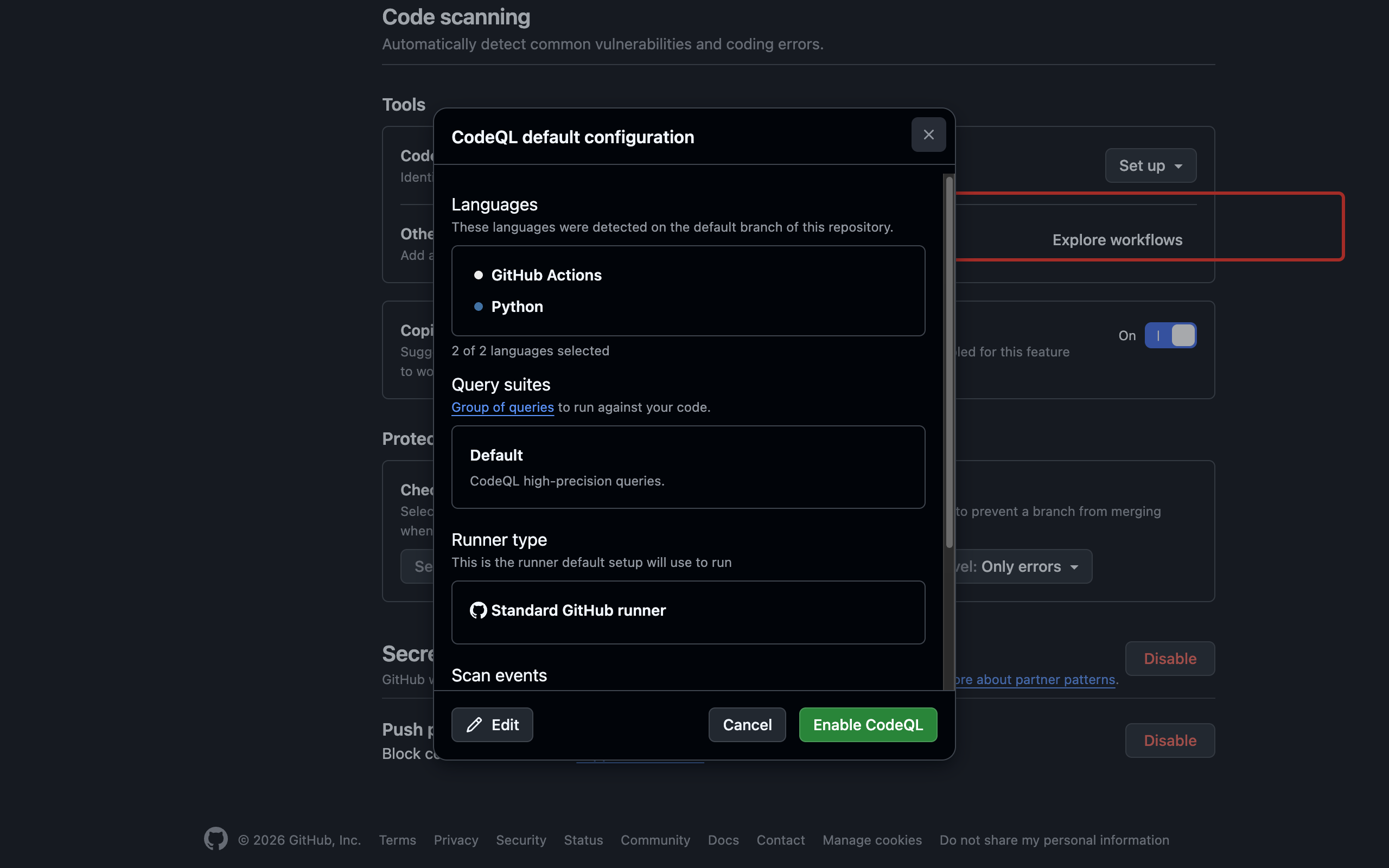Disable secret scanning
The image size is (1389, 868).
click(1170, 659)
